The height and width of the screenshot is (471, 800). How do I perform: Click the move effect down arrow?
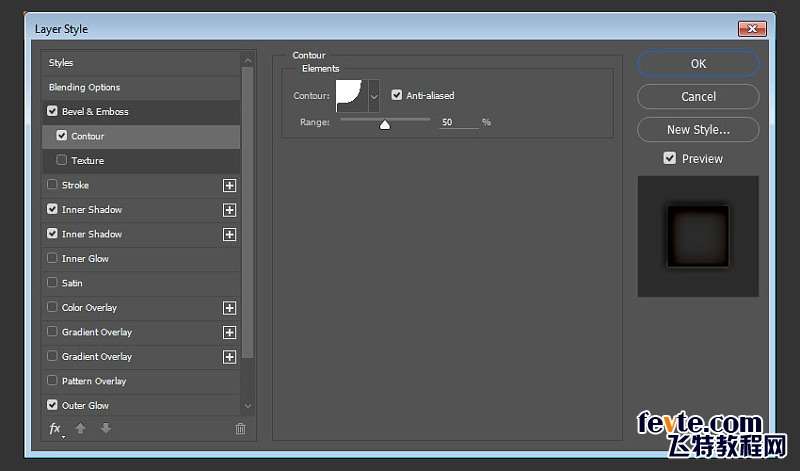[106, 429]
